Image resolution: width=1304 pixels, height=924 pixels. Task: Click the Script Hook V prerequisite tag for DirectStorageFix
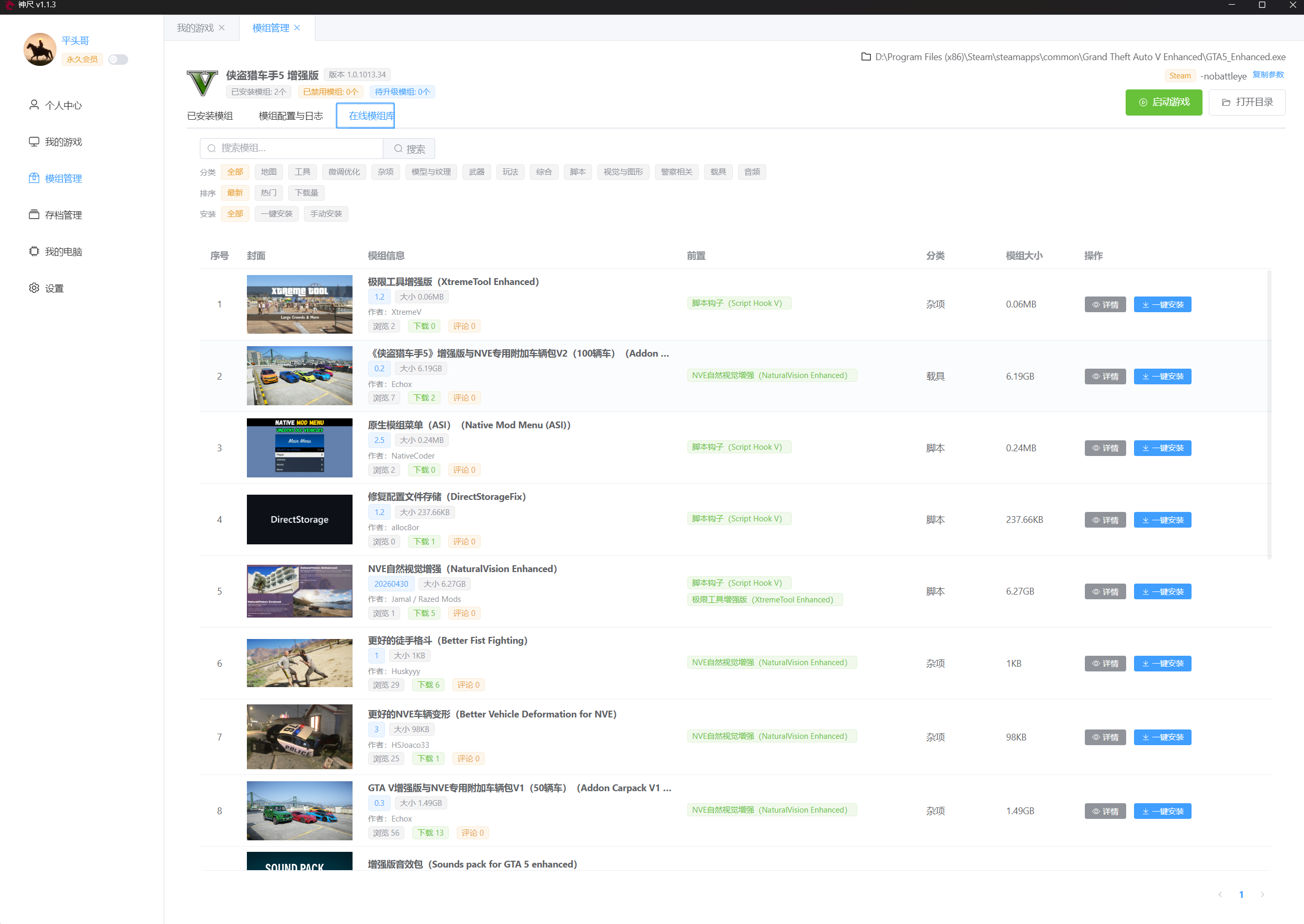(x=739, y=519)
